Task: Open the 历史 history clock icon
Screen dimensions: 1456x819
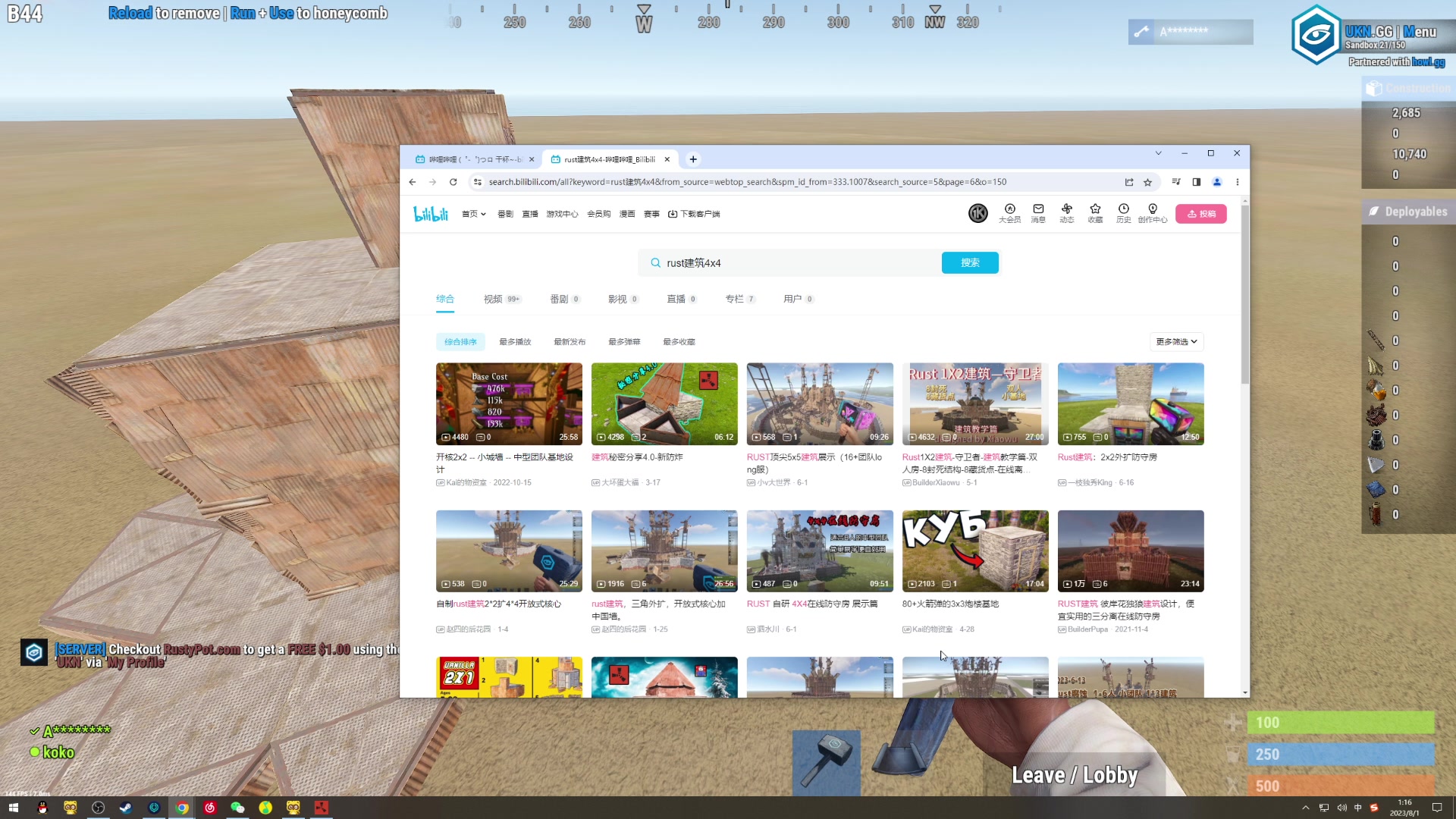Action: pos(1124,210)
